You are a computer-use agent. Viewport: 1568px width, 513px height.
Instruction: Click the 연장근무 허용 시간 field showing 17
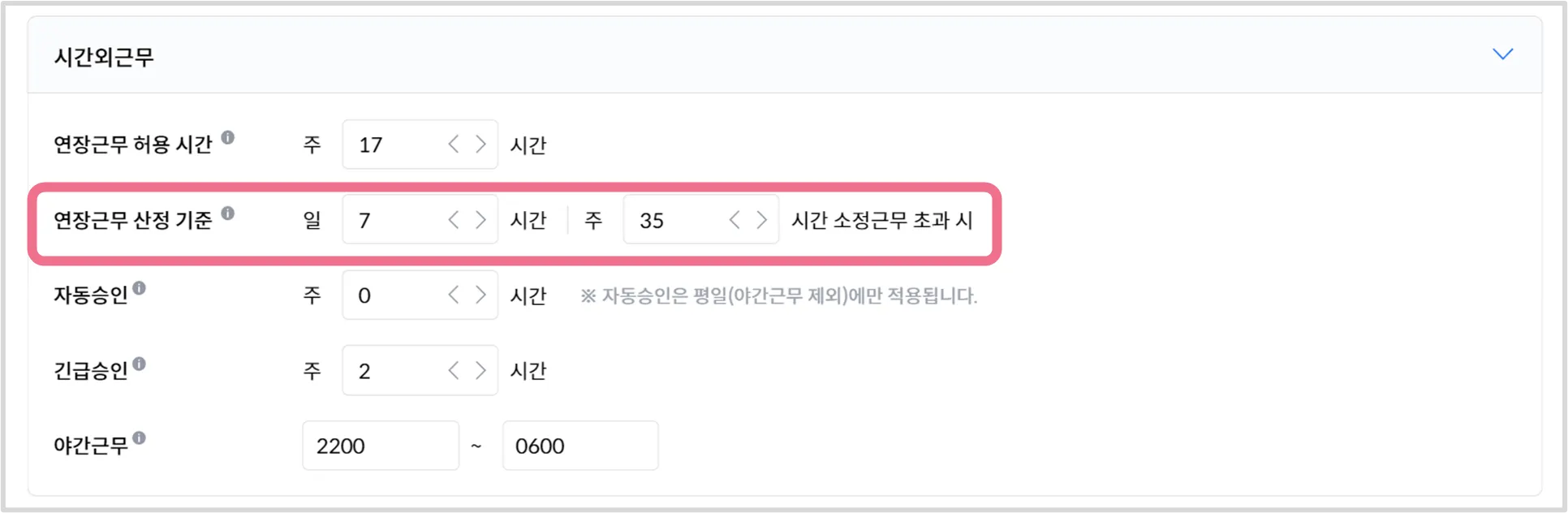tap(394, 144)
